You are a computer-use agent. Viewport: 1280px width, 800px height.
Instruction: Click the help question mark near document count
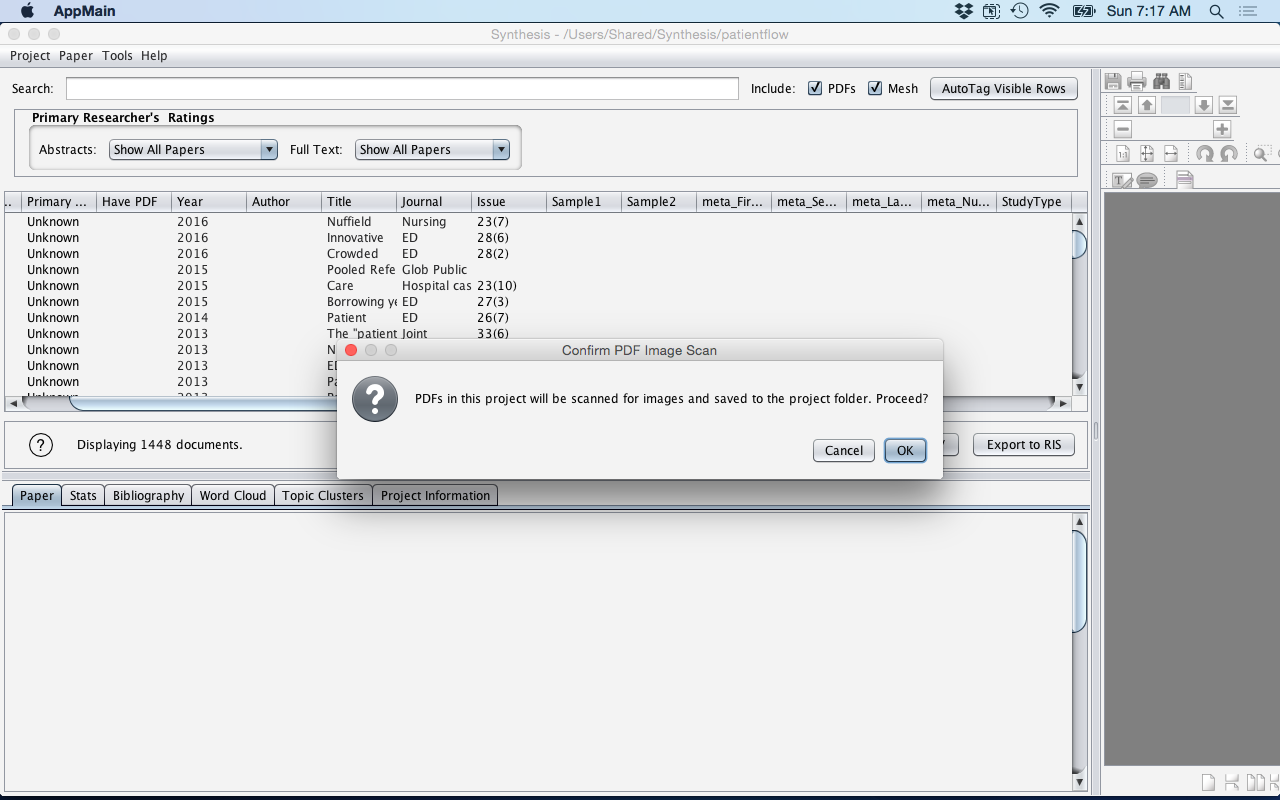pyautogui.click(x=40, y=445)
